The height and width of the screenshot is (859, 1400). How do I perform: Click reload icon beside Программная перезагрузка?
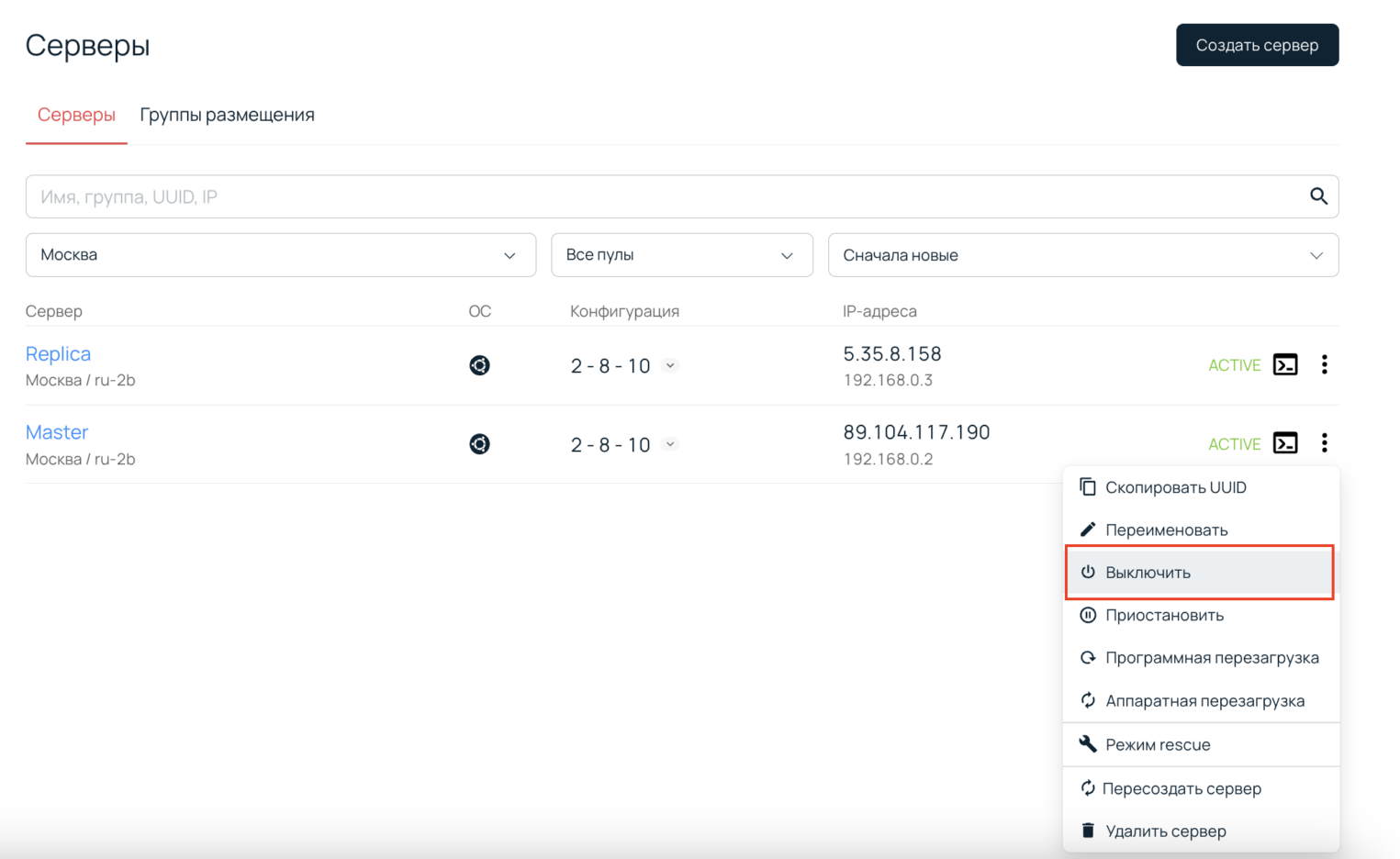click(x=1088, y=657)
